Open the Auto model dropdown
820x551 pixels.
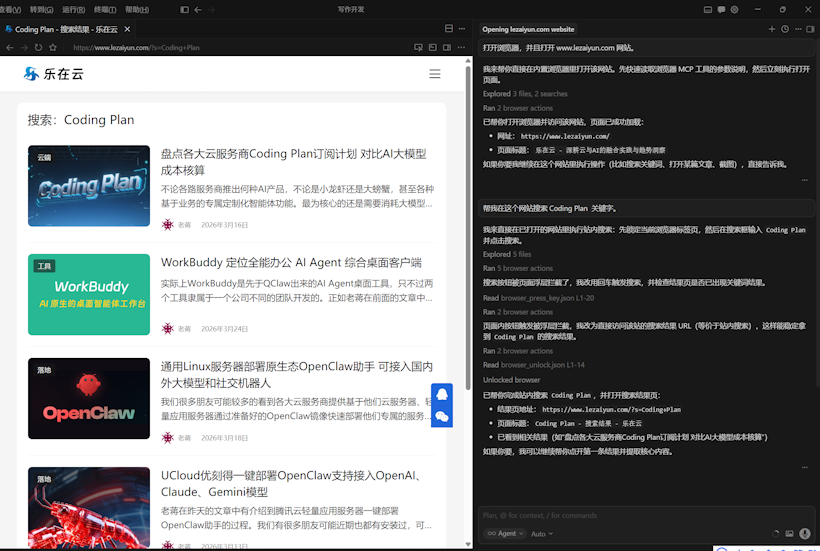542,534
